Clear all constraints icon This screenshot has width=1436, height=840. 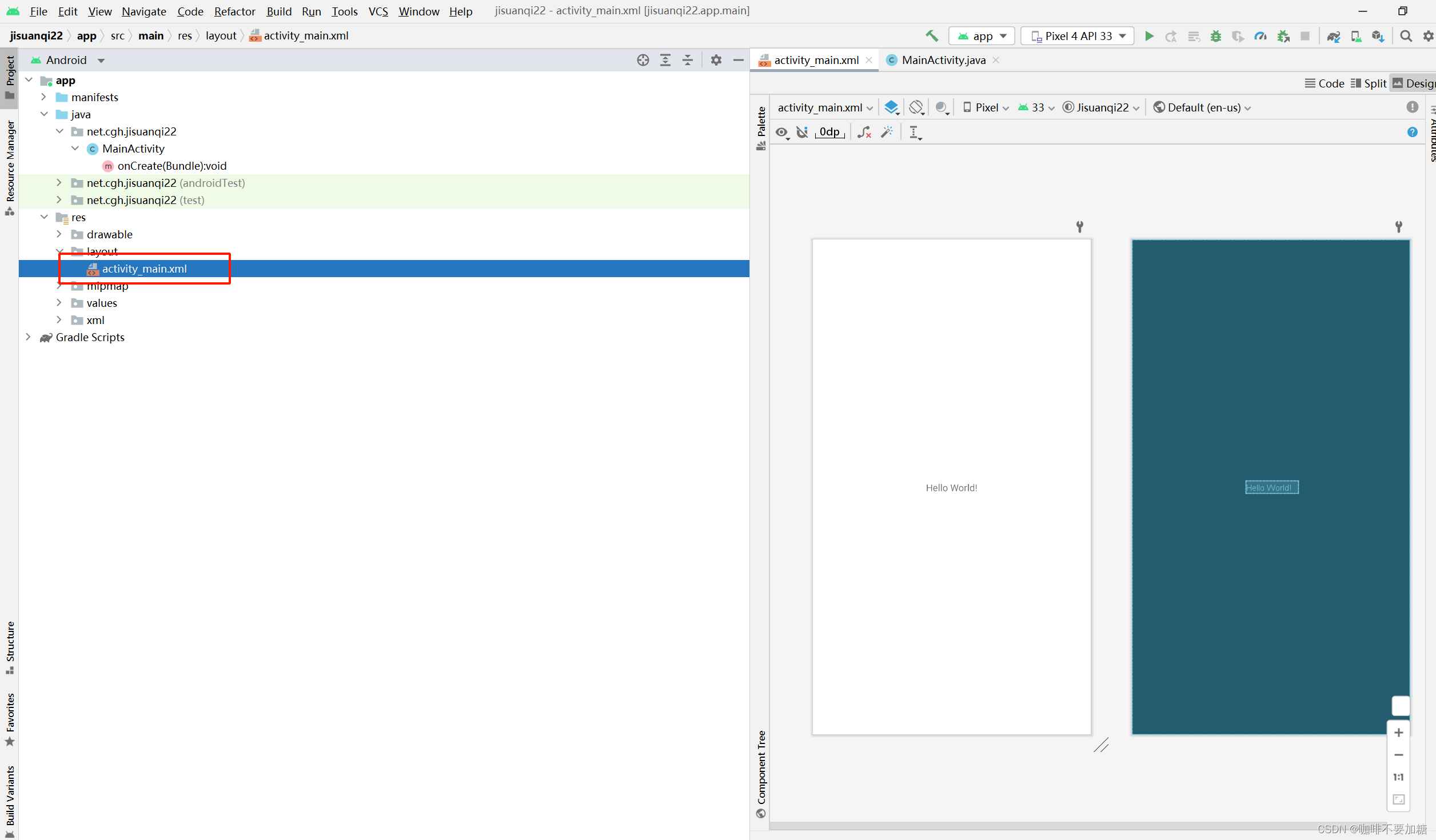(864, 132)
